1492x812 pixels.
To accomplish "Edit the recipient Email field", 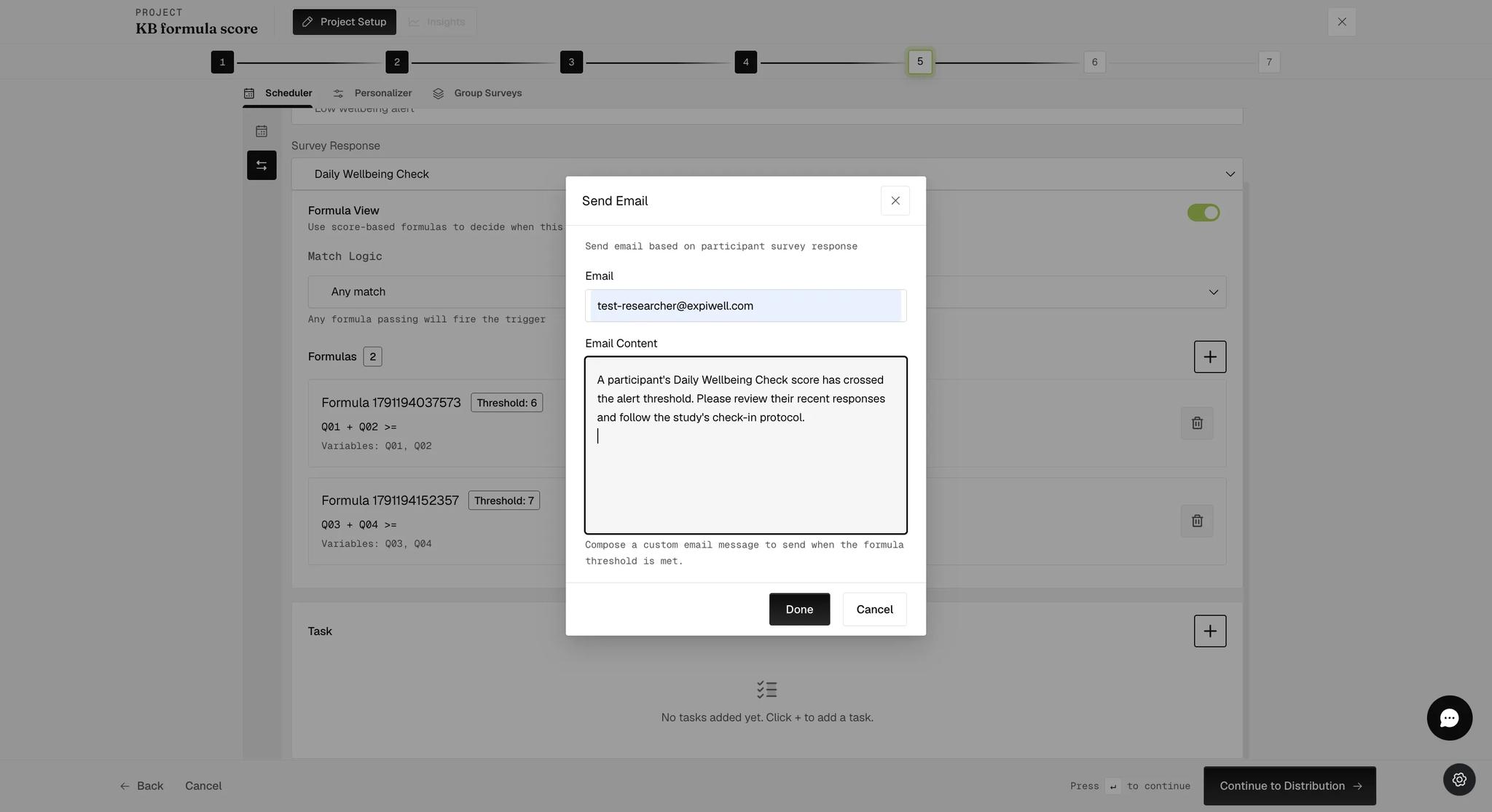I will tap(745, 306).
